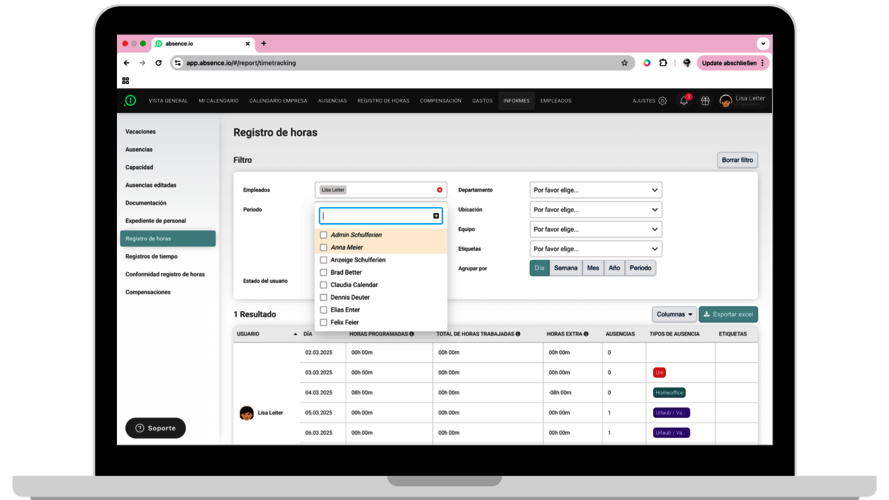Open Mi Calendario menu
Screen dimensions: 889x500
[x=218, y=101]
